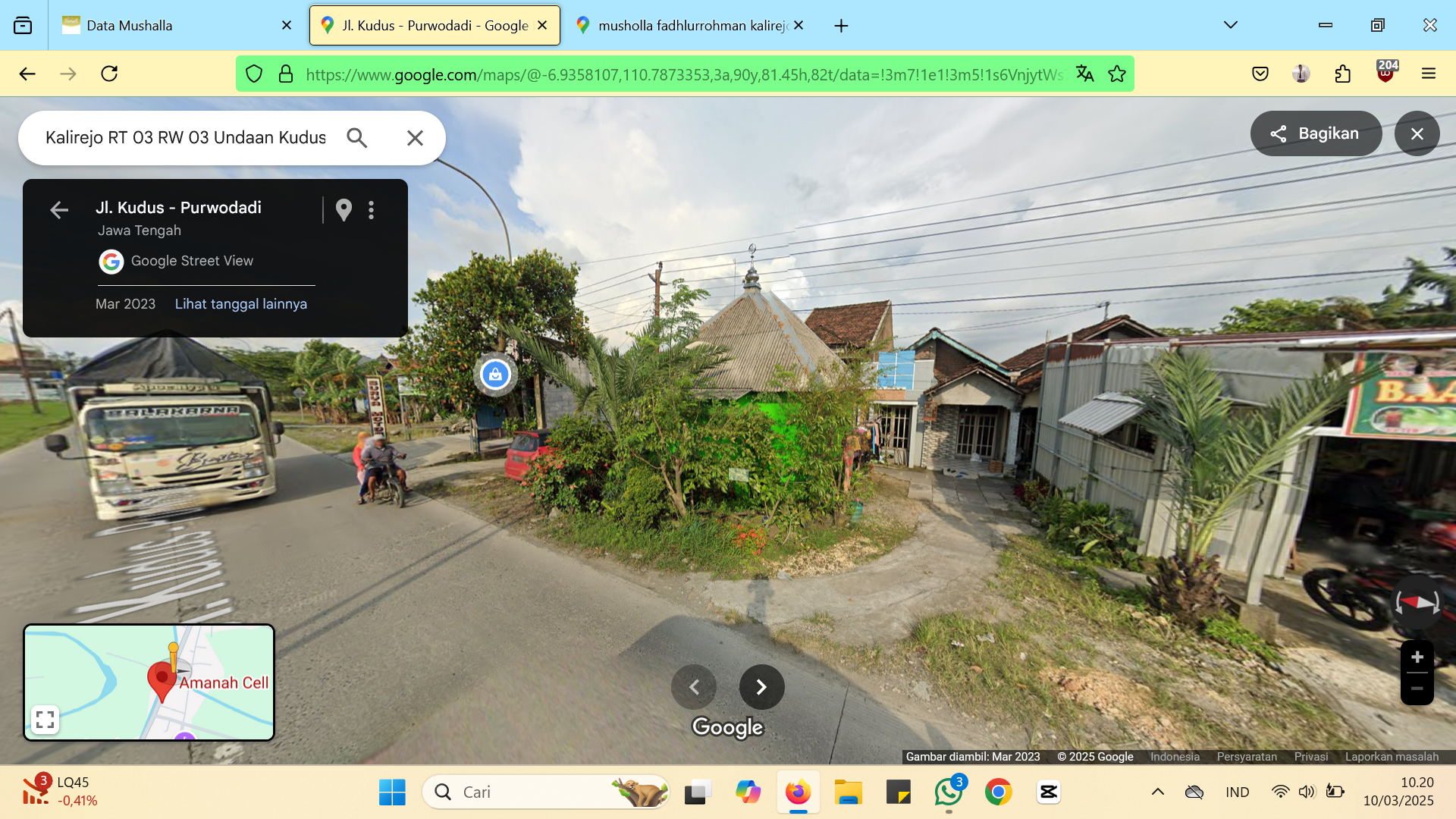
Task: Click the search magnifier icon in Maps
Action: pos(357,138)
